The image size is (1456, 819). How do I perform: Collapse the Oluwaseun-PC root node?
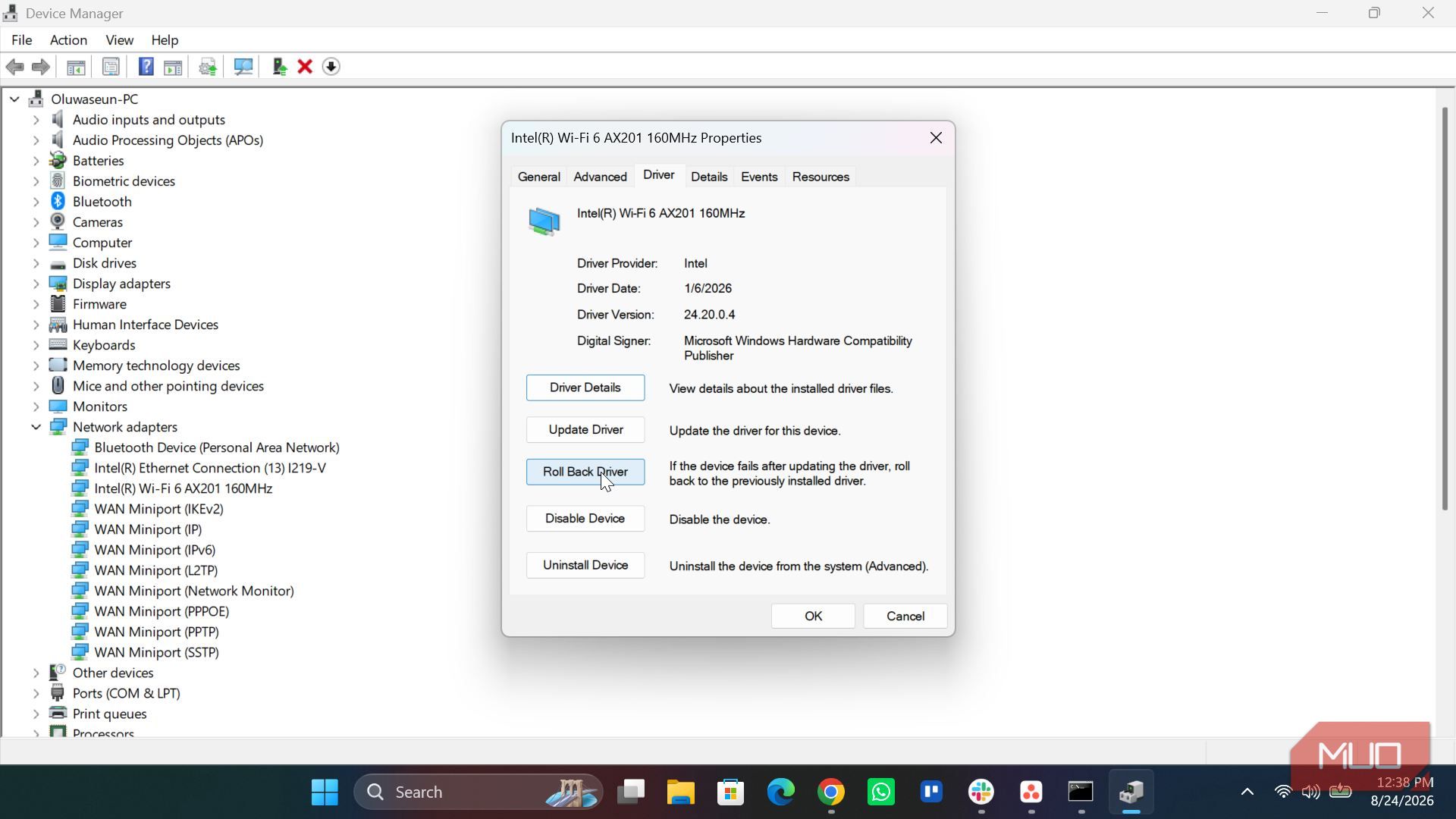pos(14,99)
